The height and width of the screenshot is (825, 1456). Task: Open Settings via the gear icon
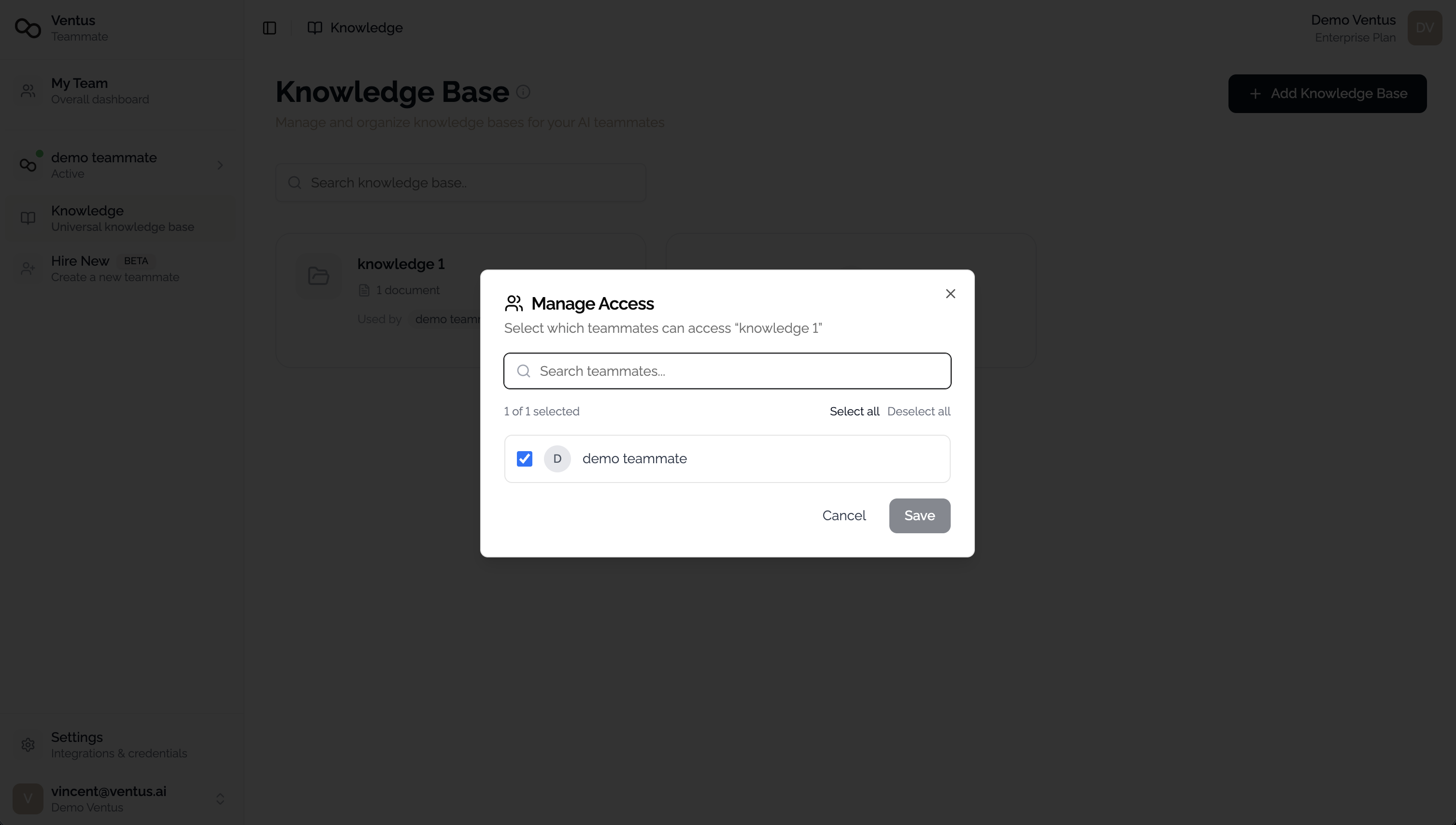28,744
